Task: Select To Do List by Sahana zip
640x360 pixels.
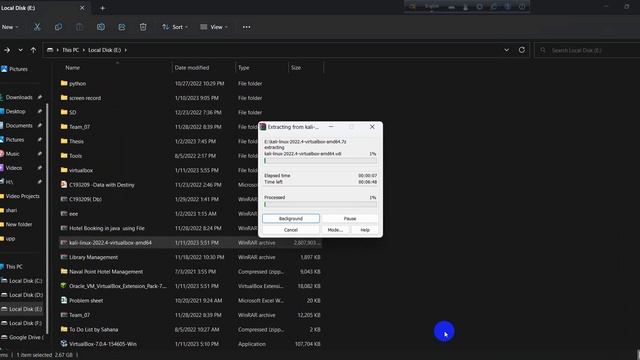Action: coord(93,329)
